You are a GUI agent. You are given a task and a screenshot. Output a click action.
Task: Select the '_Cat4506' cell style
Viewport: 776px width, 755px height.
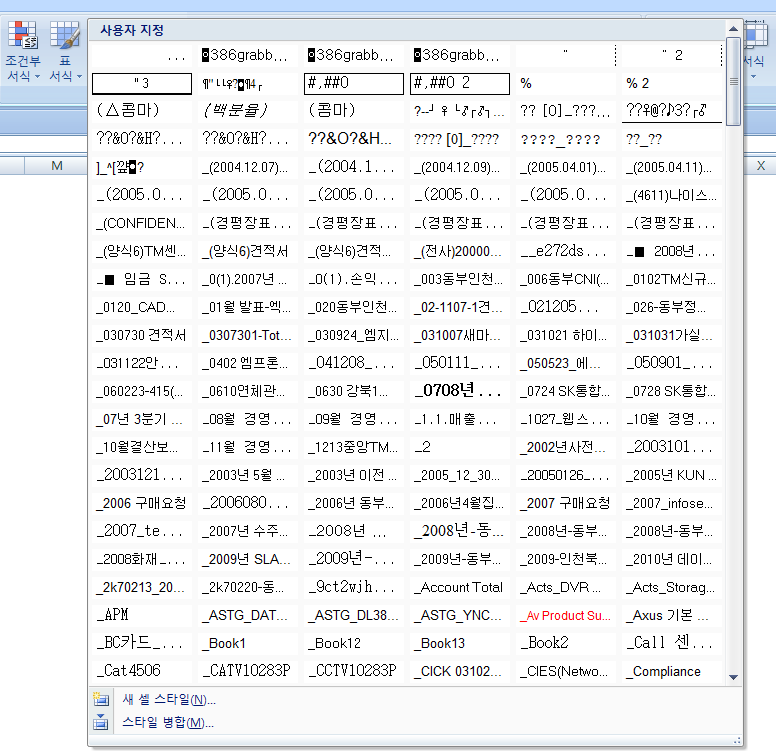(142, 671)
